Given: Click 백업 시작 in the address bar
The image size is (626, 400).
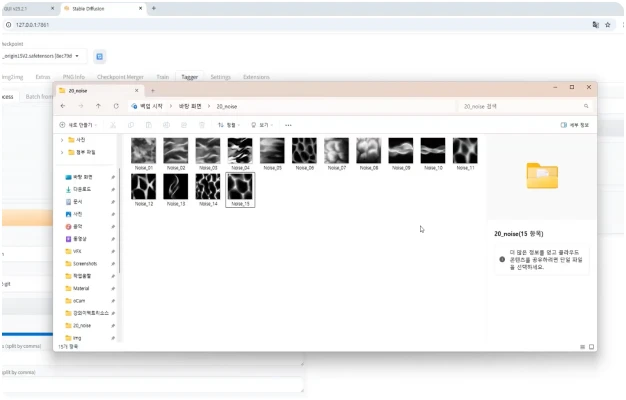Looking at the screenshot, I should 151,106.
